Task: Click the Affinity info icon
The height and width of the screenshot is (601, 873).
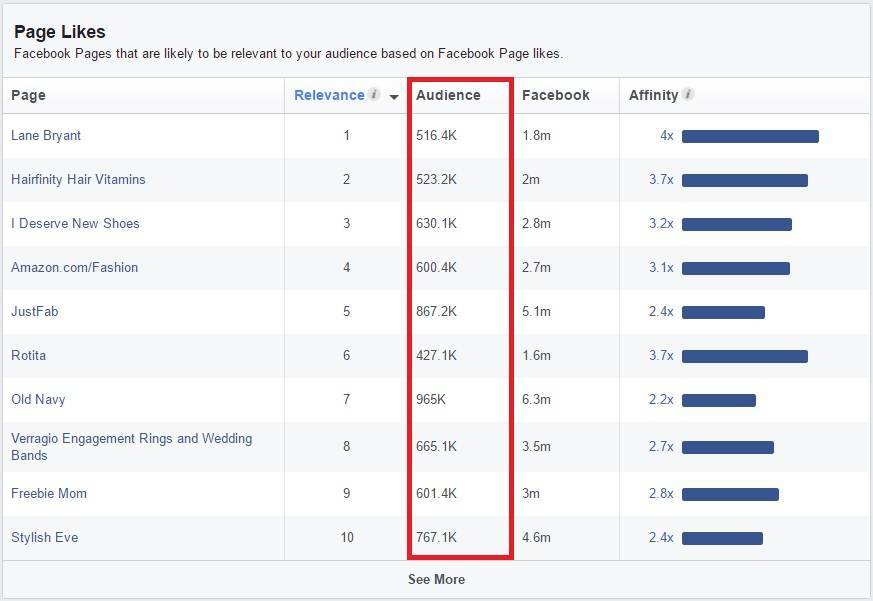Action: tap(688, 94)
